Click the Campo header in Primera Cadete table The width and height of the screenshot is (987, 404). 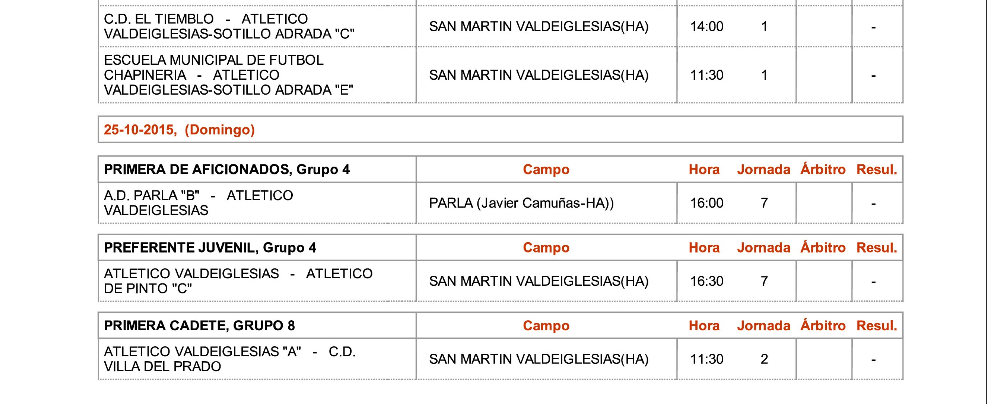(x=546, y=326)
